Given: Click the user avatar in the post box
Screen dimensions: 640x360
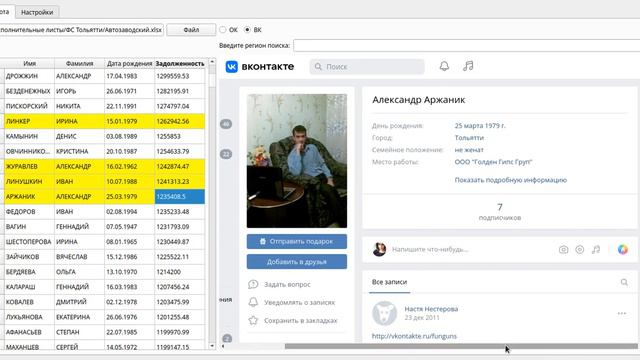Looking at the screenshot, I should pyautogui.click(x=379, y=249).
